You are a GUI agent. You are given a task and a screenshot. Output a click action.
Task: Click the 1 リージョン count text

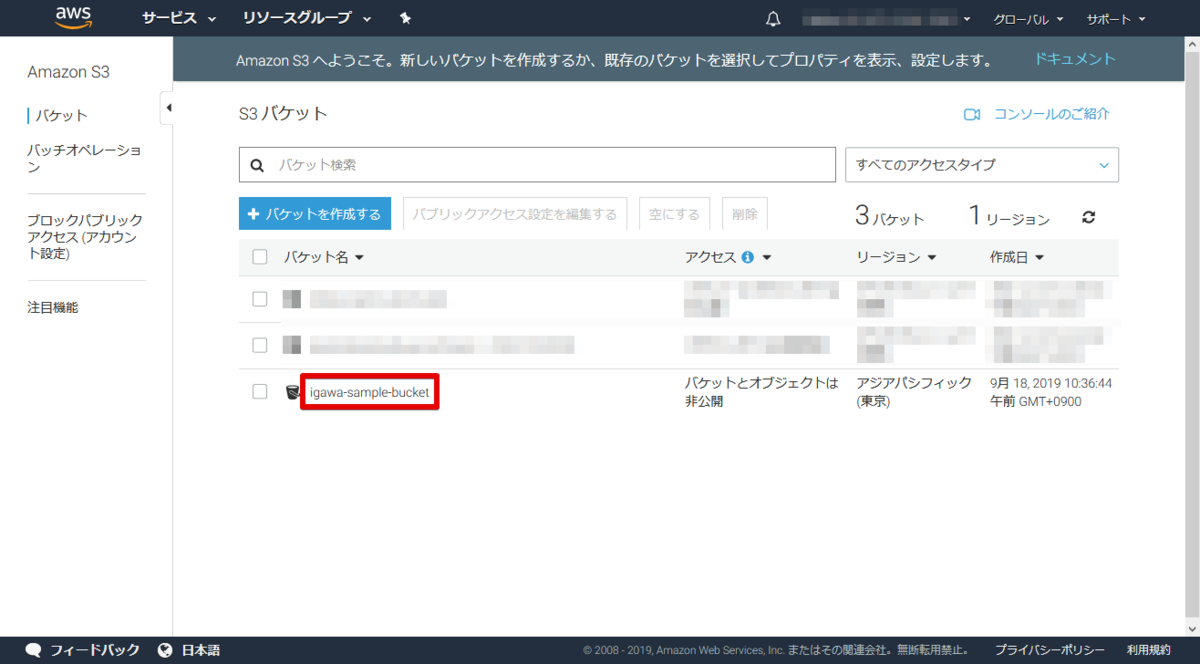pos(1010,215)
